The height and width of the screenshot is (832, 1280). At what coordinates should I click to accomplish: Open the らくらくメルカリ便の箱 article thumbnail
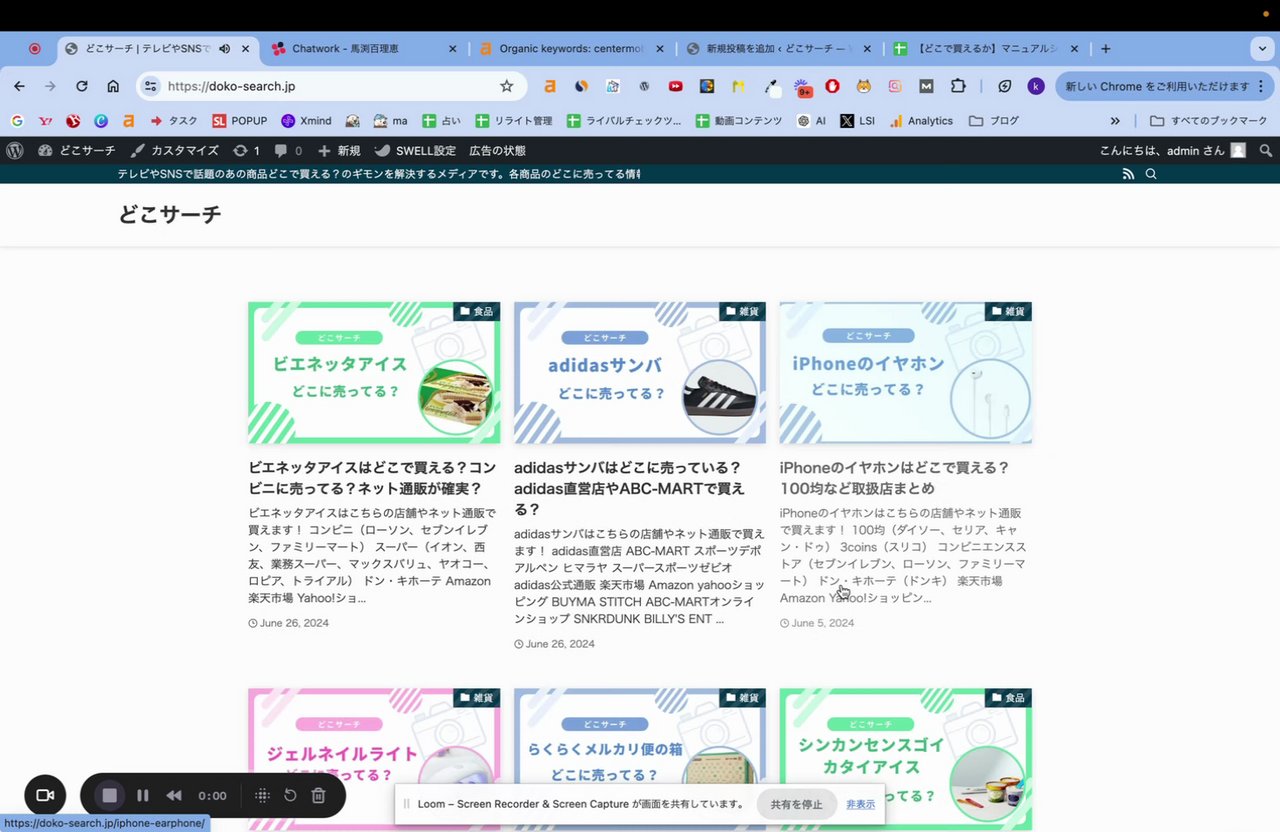(x=640, y=759)
